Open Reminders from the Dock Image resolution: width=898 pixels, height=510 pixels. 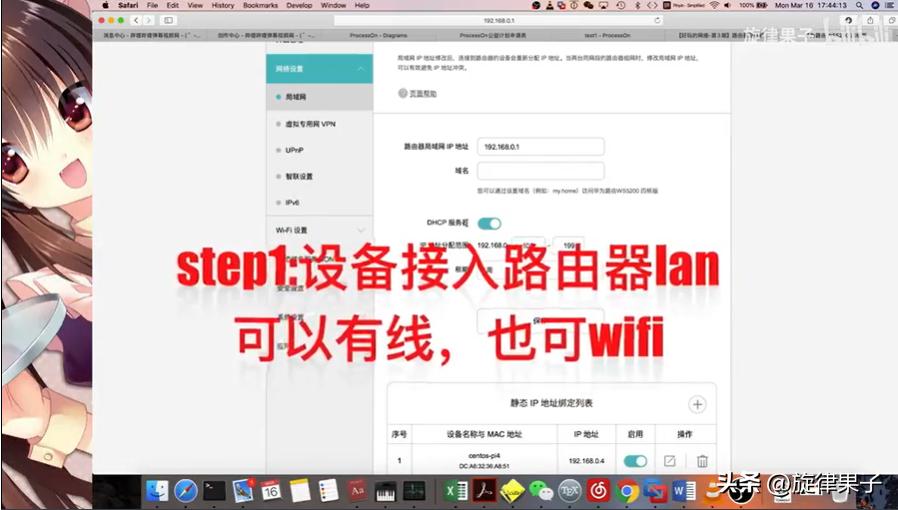[328, 491]
